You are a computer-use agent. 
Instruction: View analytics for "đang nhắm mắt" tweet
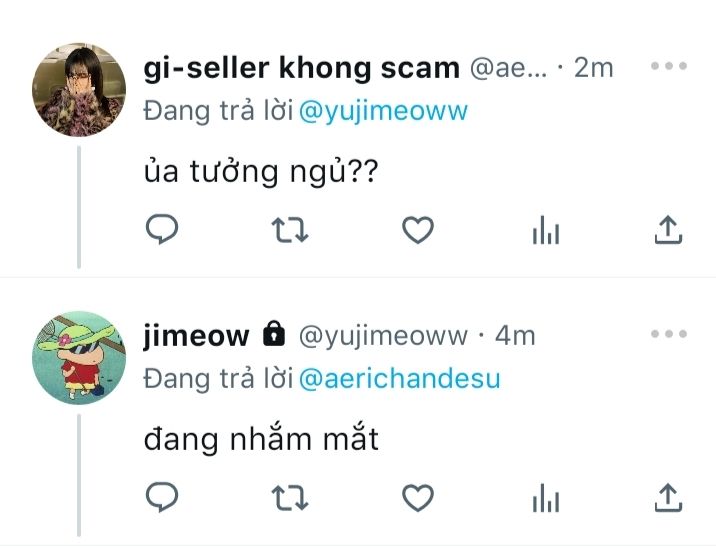[x=546, y=497]
